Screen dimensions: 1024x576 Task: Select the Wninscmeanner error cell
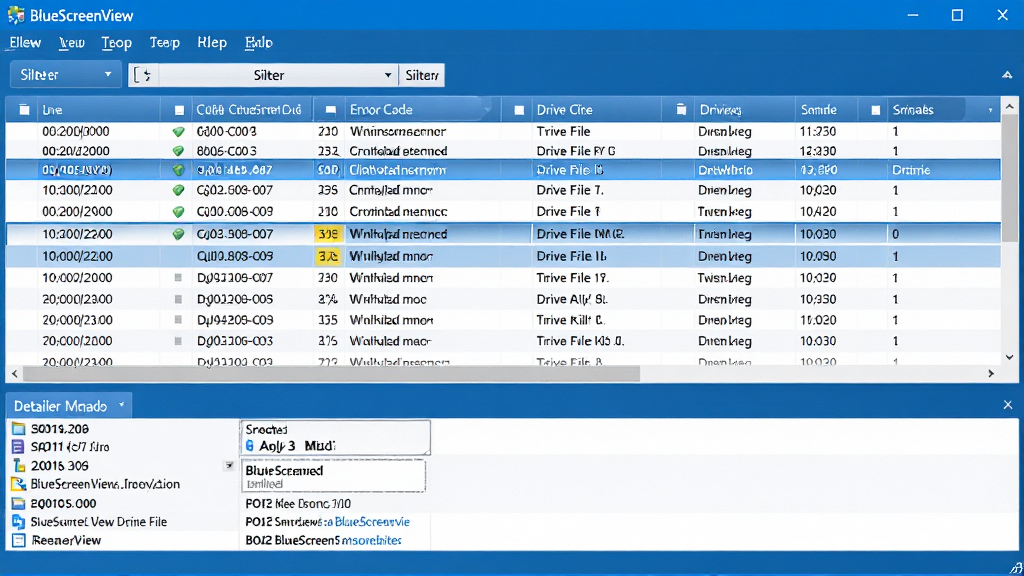tap(398, 131)
